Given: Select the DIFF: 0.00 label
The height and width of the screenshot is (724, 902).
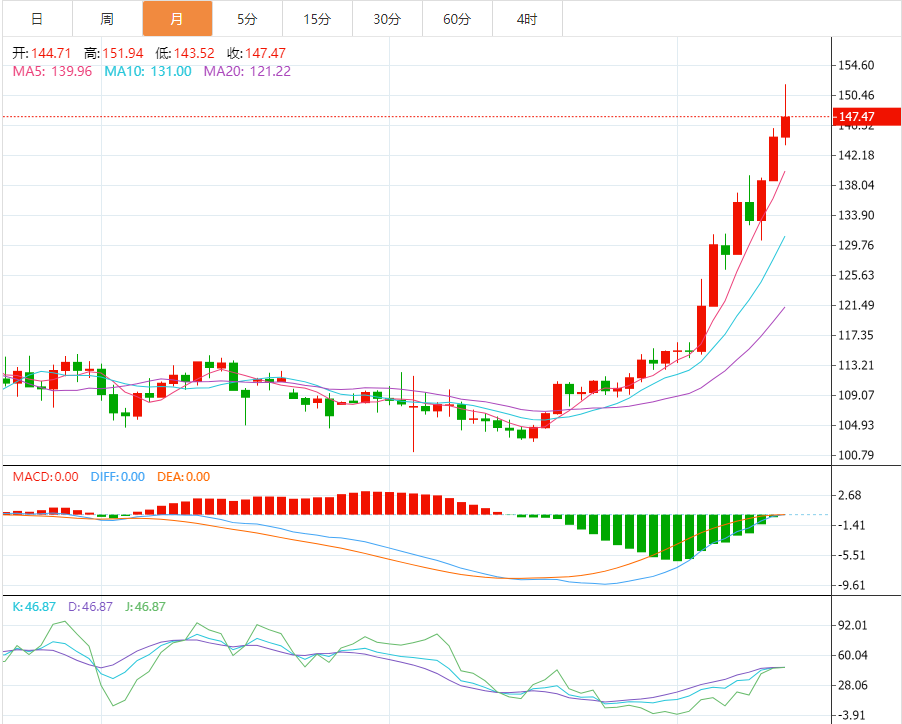Looking at the screenshot, I should pyautogui.click(x=116, y=477).
